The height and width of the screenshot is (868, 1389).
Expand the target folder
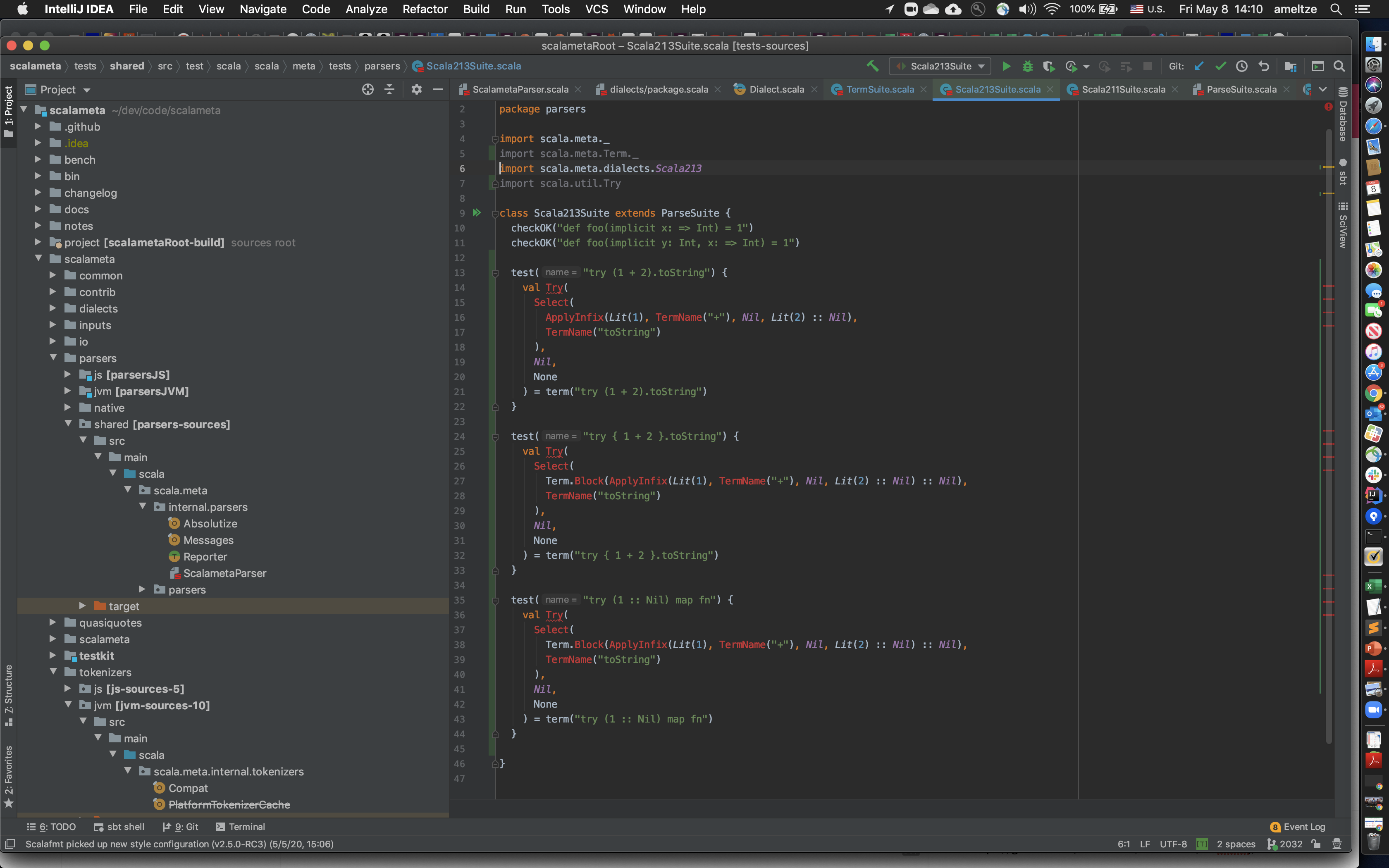[82, 606]
